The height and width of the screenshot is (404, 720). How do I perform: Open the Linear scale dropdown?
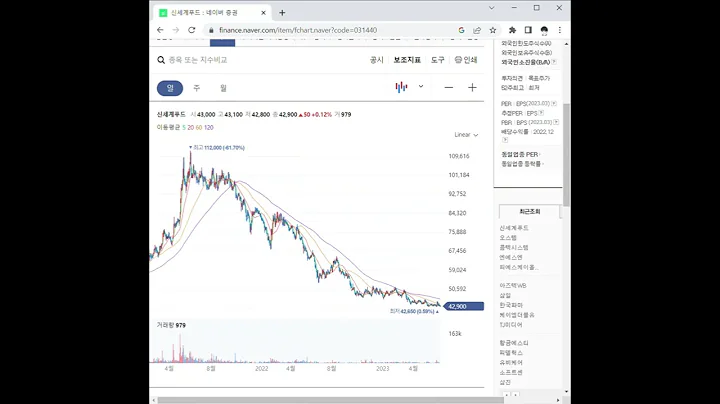[x=466, y=135]
